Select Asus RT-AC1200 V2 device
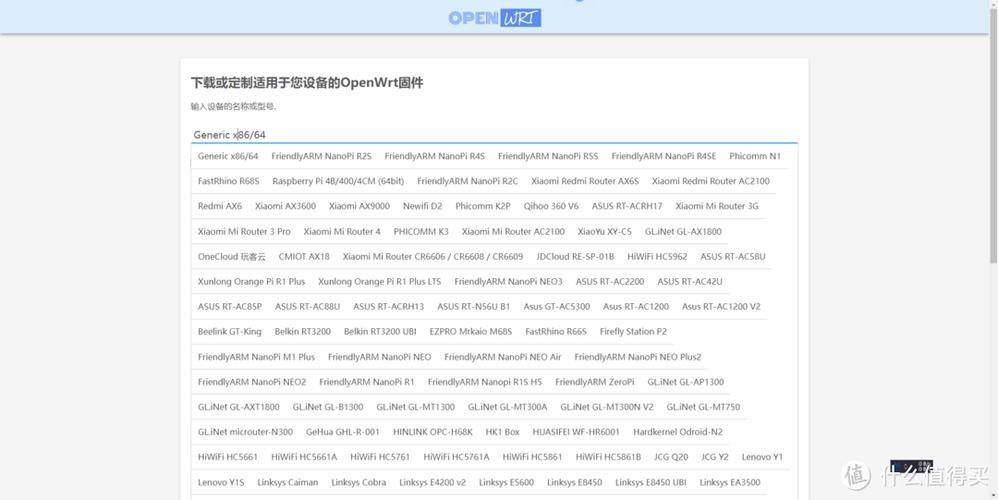This screenshot has width=998, height=500. tap(720, 307)
